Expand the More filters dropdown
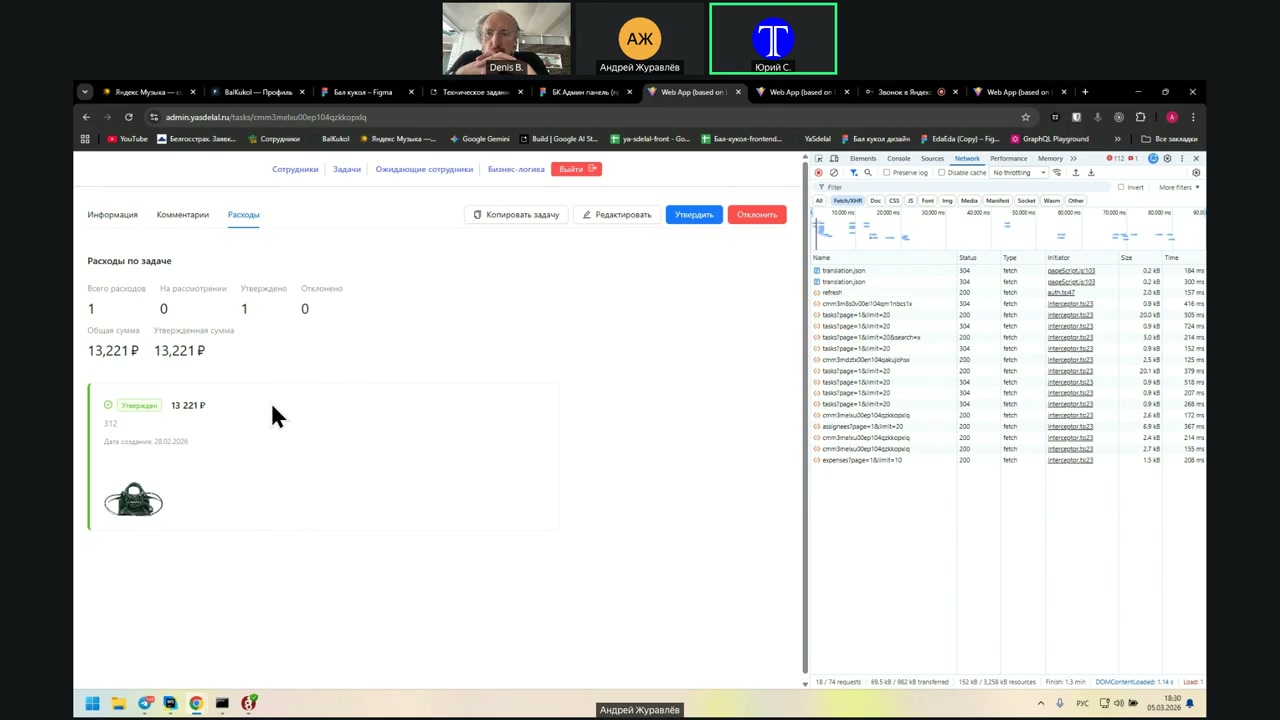Image resolution: width=1280 pixels, height=720 pixels. (1179, 187)
